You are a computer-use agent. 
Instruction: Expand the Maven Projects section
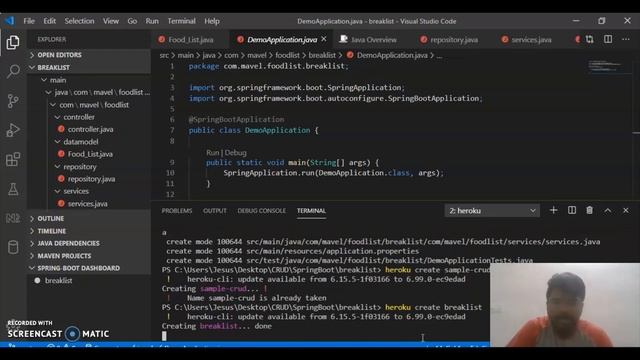(89, 256)
